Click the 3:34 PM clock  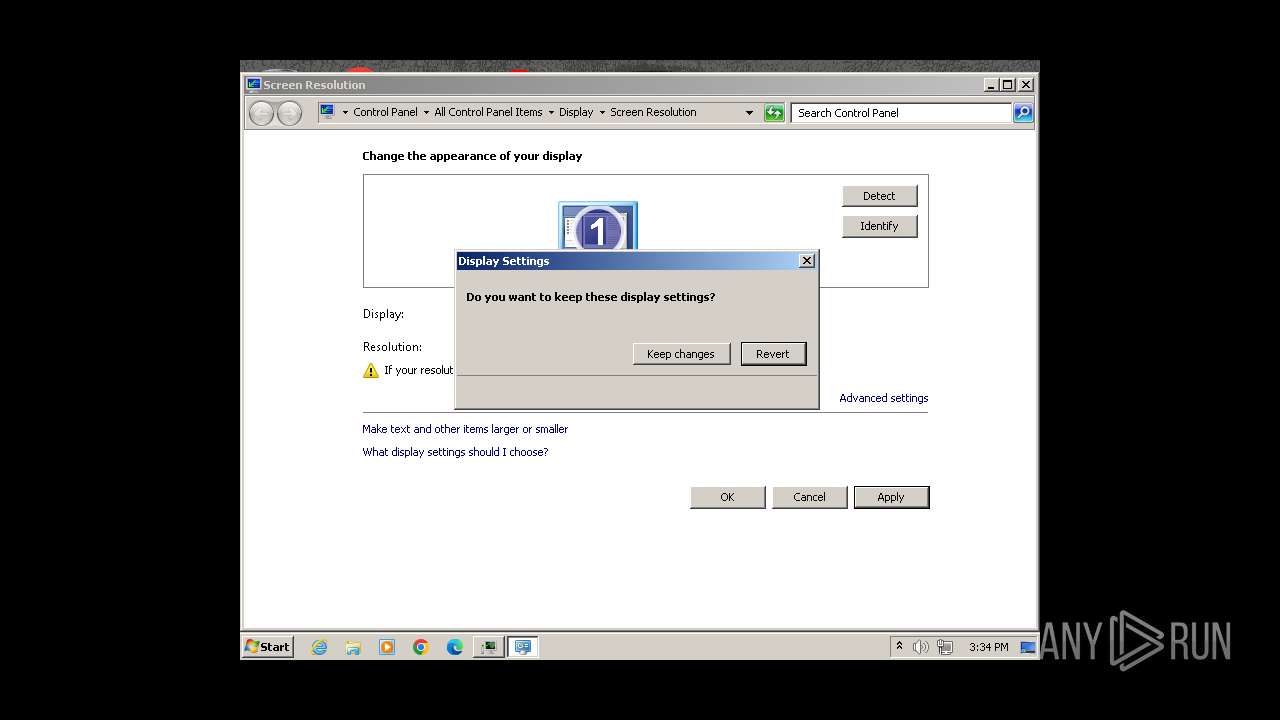tap(988, 647)
